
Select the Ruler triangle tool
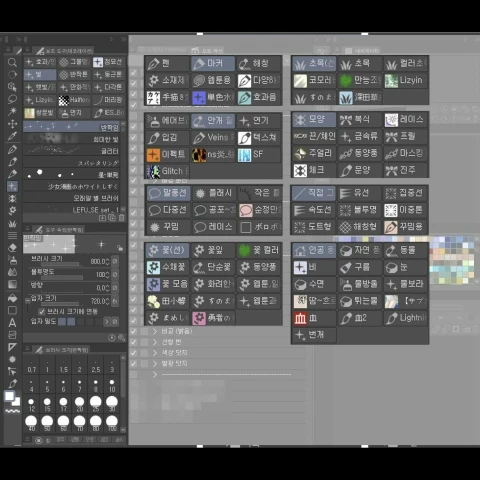click(12, 347)
